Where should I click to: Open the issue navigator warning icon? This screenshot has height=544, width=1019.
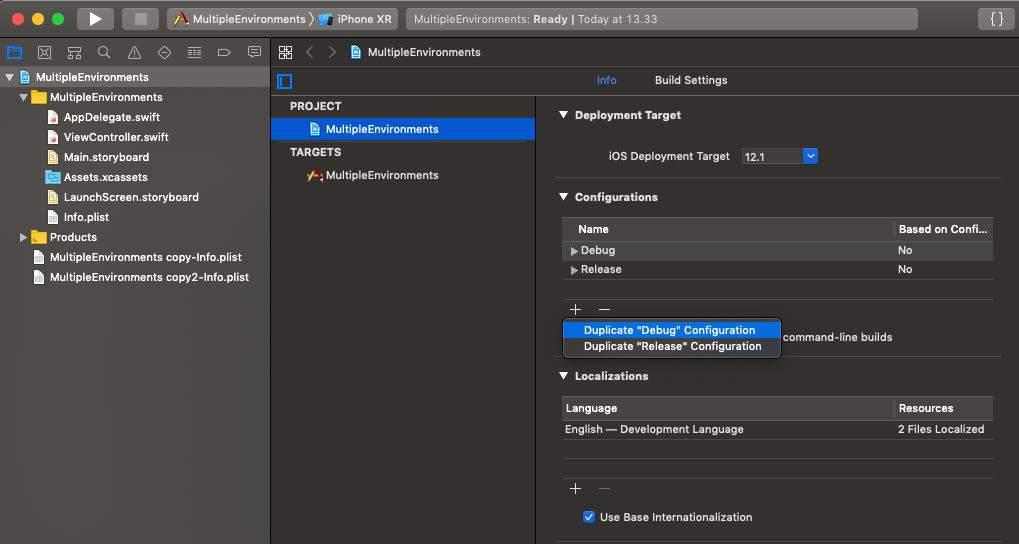coord(134,53)
